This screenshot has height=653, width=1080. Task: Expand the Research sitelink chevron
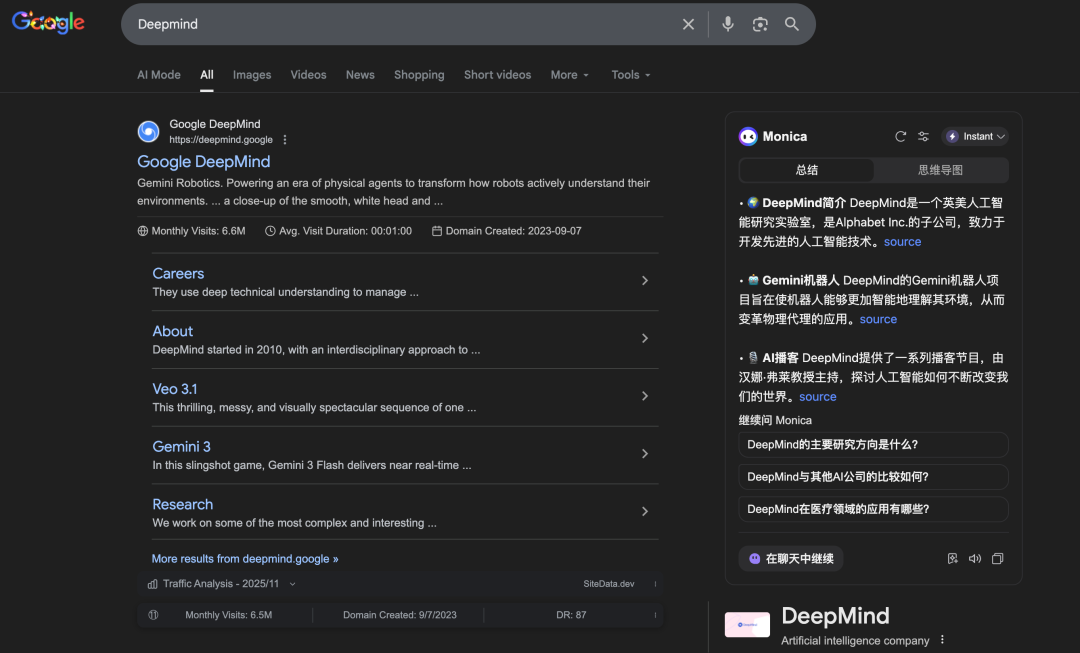click(645, 512)
